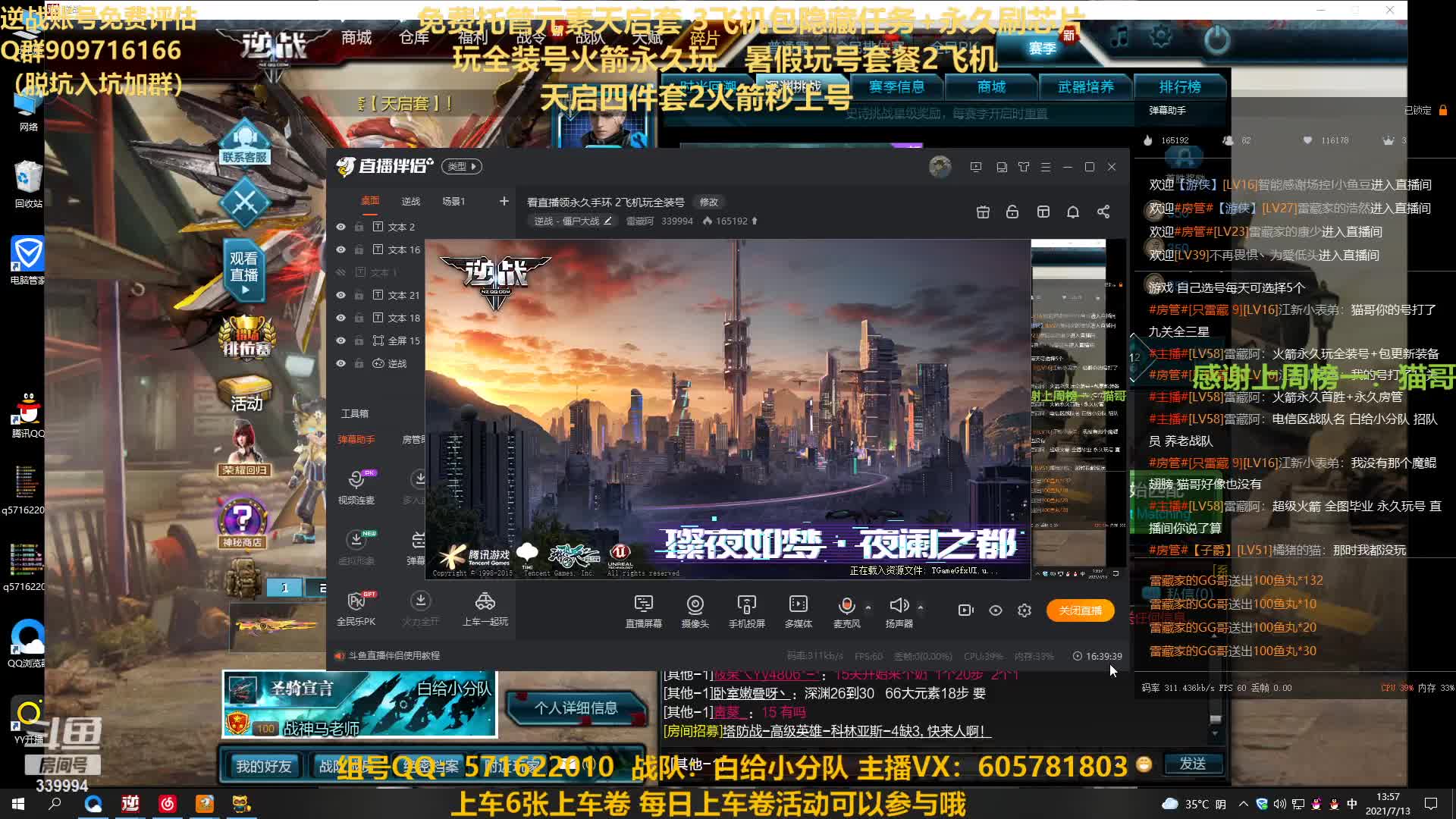The image size is (1456, 819).
Task: Open the gift box icon in 直播伴侣 header
Action: pos(983,212)
